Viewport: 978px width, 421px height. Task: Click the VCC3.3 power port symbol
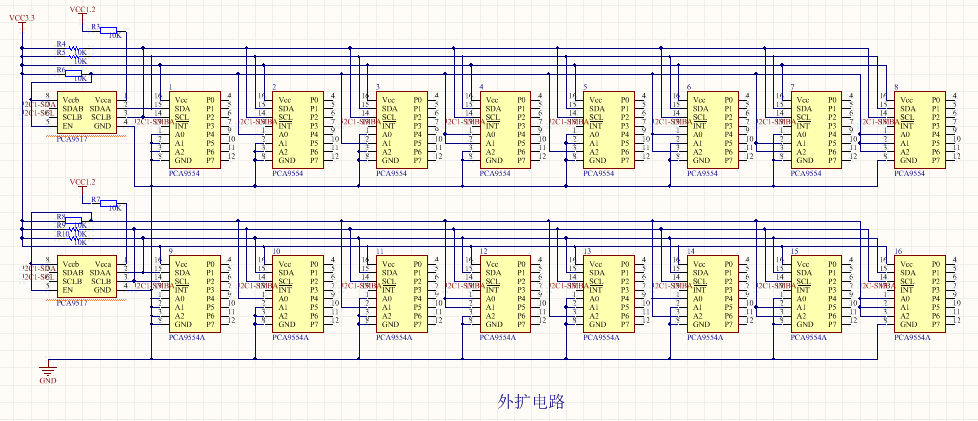tap(22, 21)
